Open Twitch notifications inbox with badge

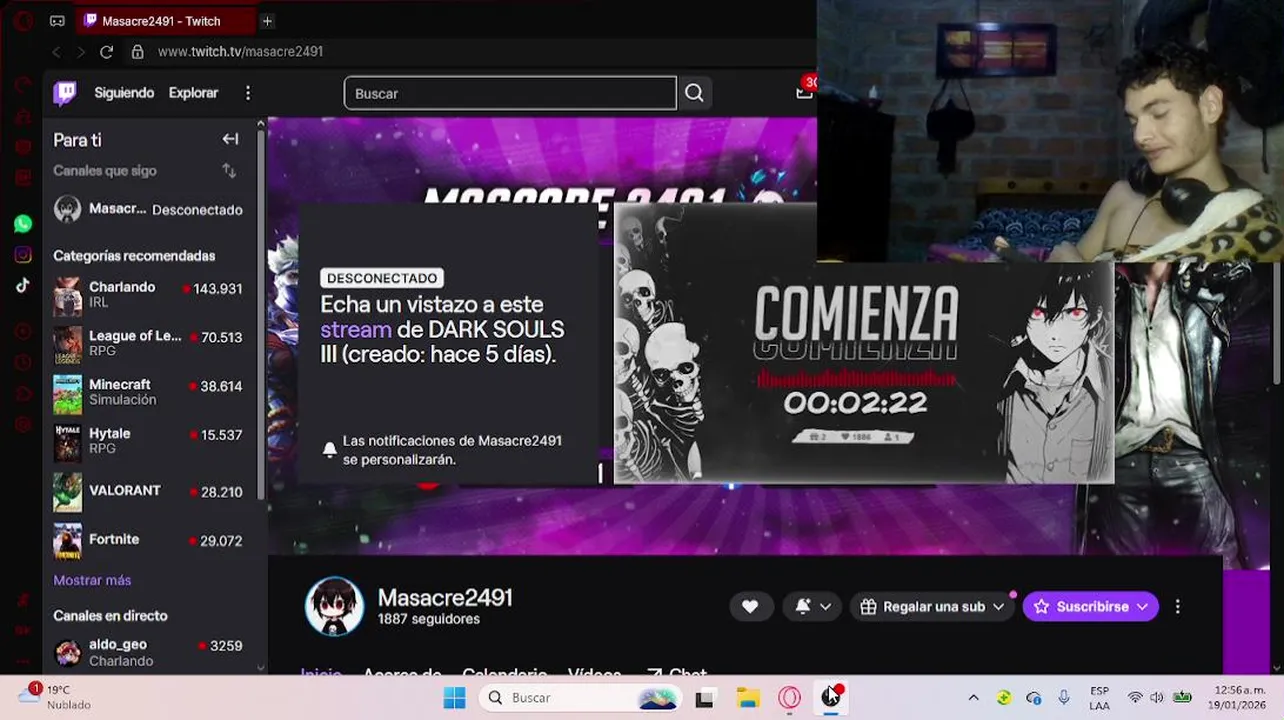(805, 90)
